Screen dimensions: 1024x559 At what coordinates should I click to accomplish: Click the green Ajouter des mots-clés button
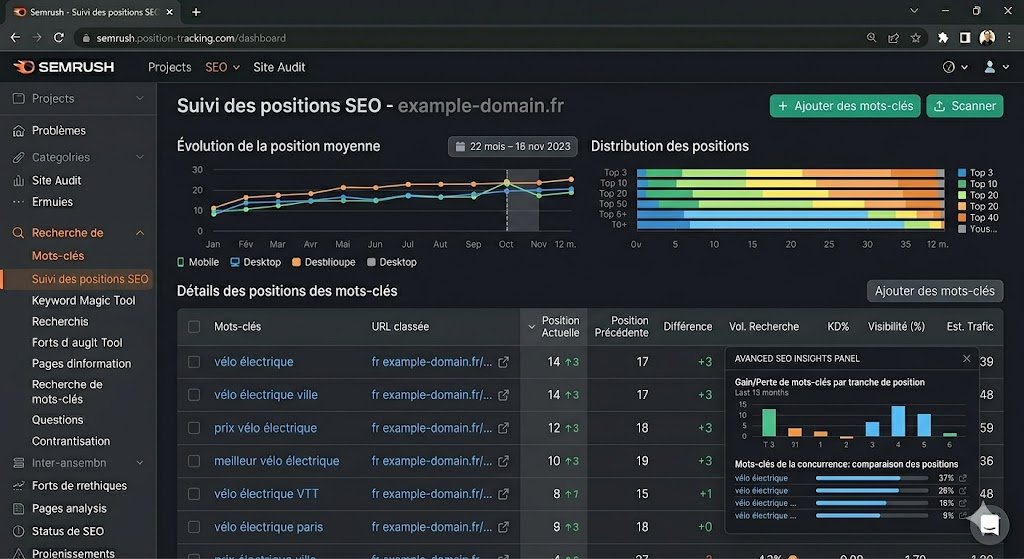845,106
